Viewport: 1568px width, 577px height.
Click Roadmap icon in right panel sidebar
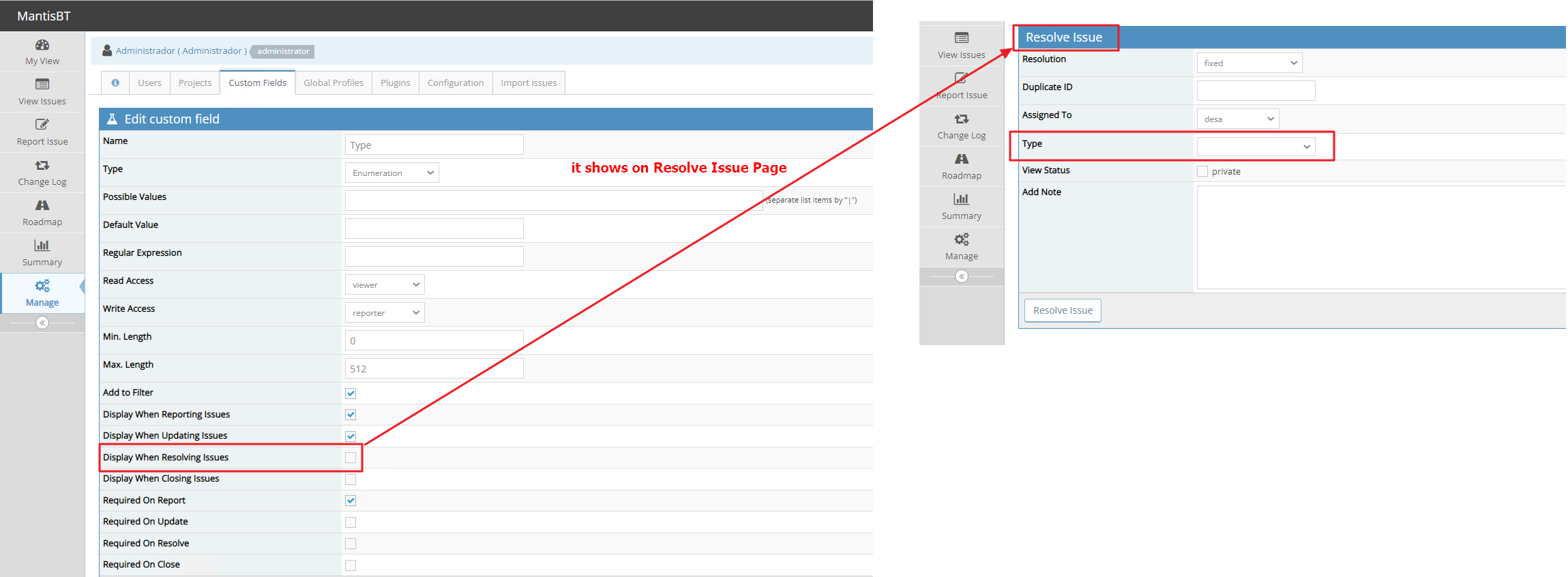[x=961, y=159]
